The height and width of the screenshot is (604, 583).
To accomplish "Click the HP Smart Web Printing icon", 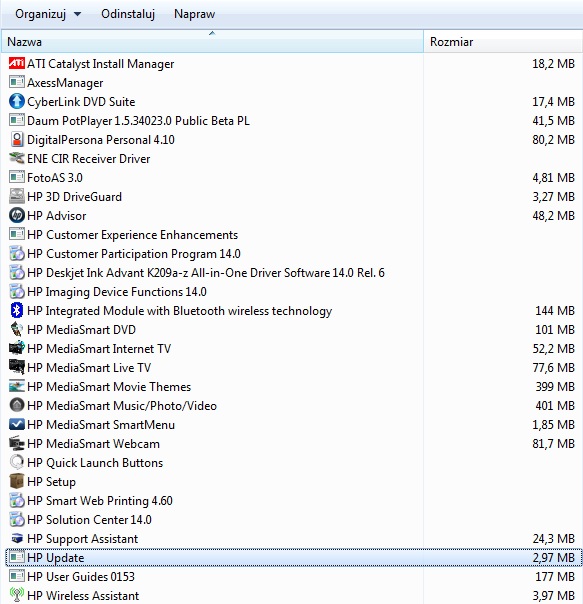I will coord(17,500).
